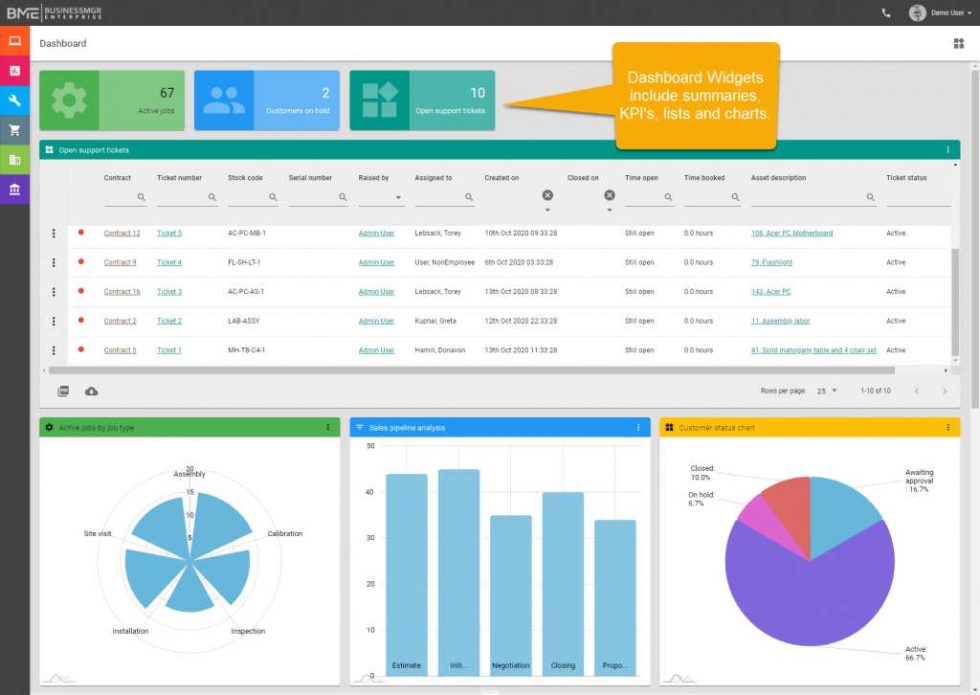Open Customer status chart options menu
The height and width of the screenshot is (695, 980).
tap(948, 428)
